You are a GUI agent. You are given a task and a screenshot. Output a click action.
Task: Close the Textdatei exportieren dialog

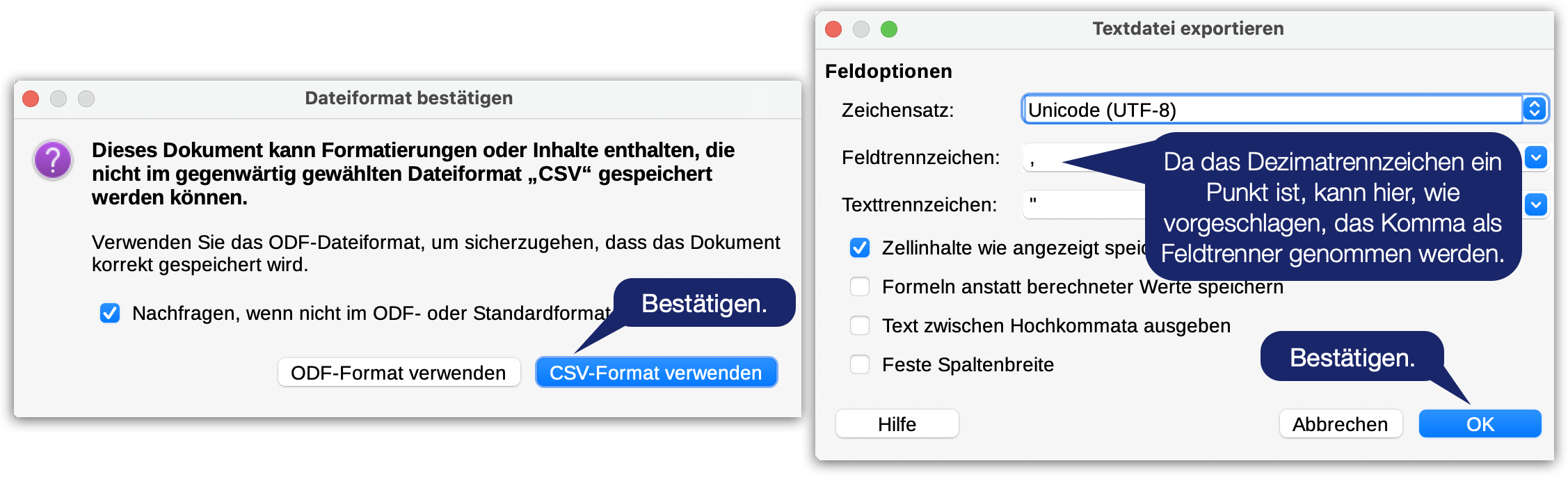pos(833,29)
